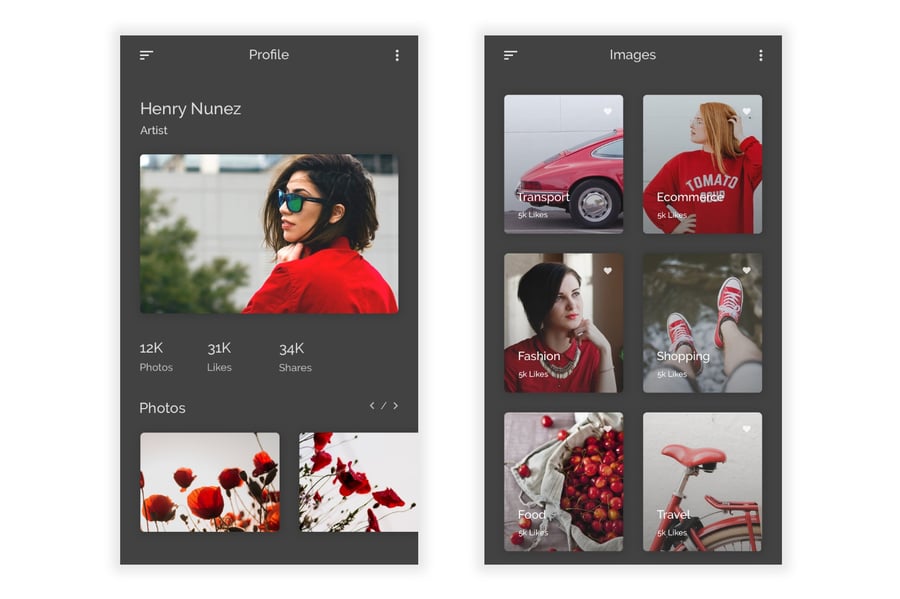View the 12K Photos stat
The width and height of the screenshot is (900, 599).
click(155, 357)
